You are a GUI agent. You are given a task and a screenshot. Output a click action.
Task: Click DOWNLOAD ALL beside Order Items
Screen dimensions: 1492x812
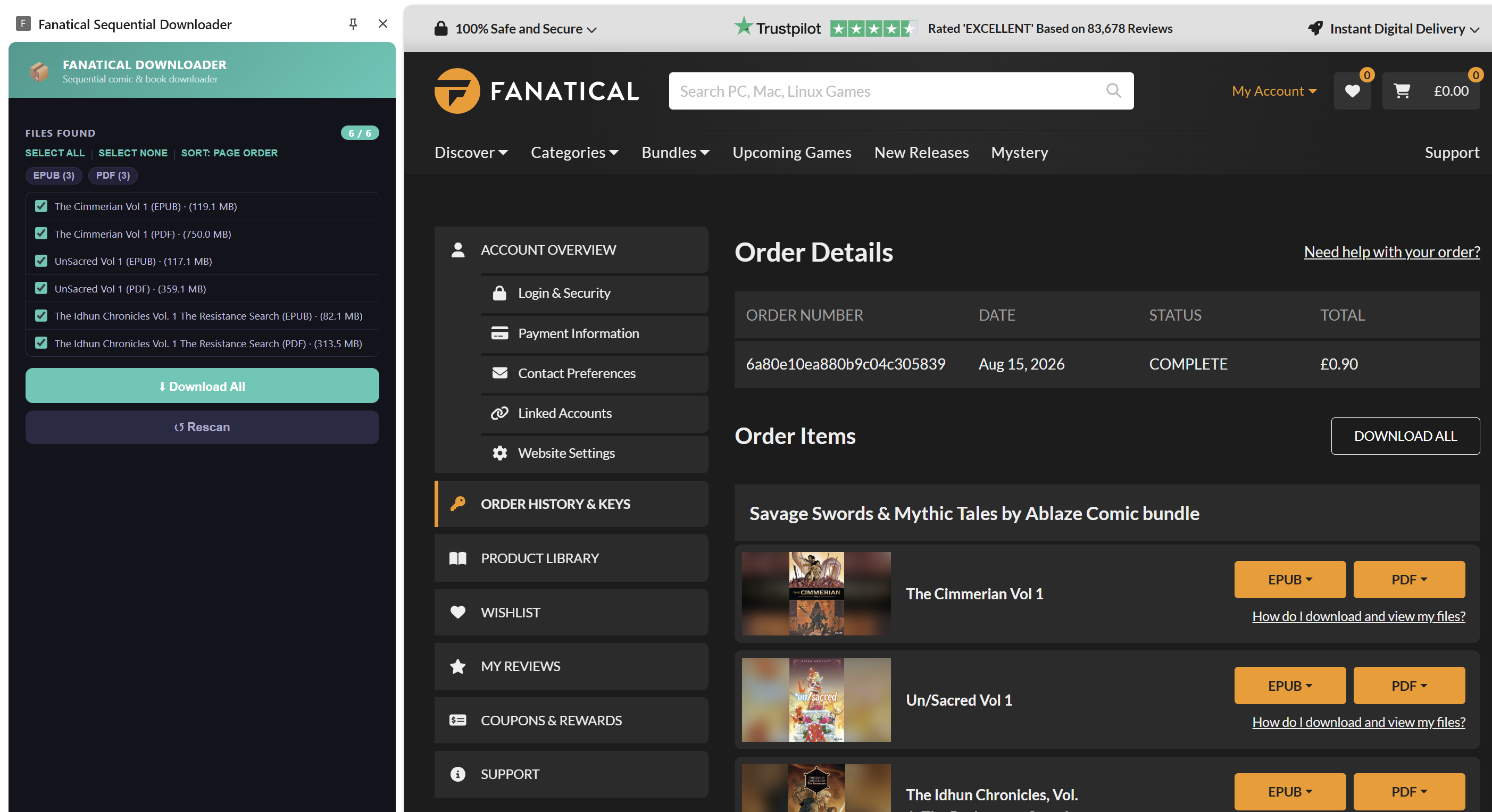[x=1405, y=436]
